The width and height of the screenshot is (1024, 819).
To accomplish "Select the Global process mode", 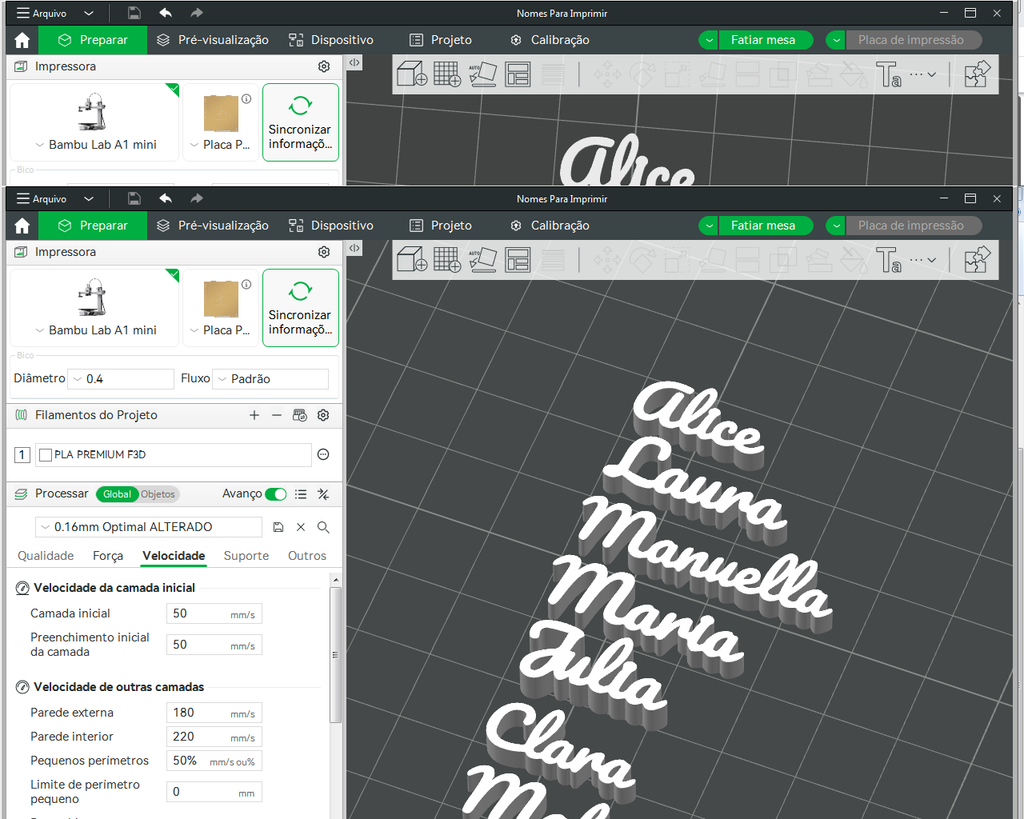I will [117, 494].
